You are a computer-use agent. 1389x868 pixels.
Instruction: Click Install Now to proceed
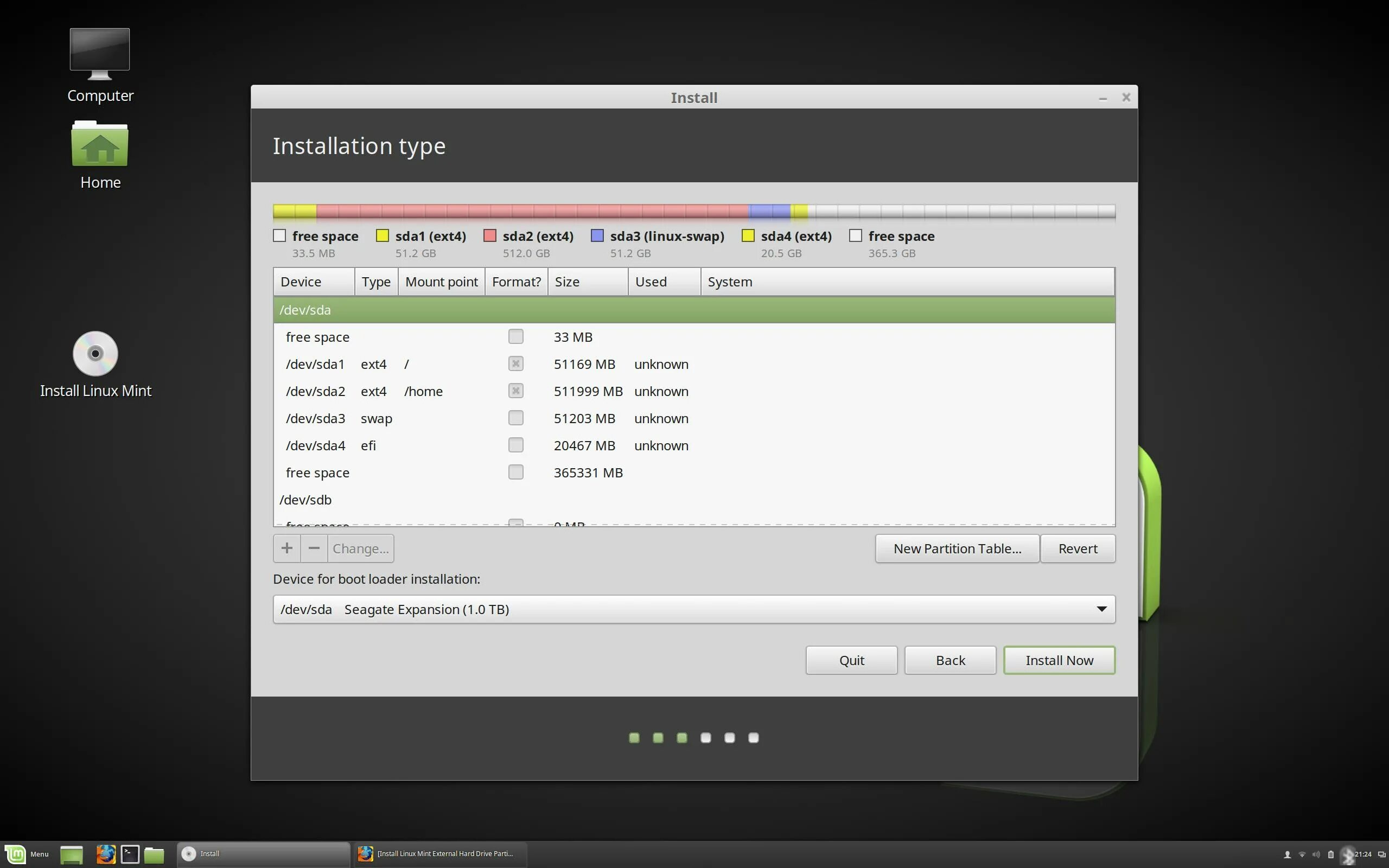click(1060, 660)
